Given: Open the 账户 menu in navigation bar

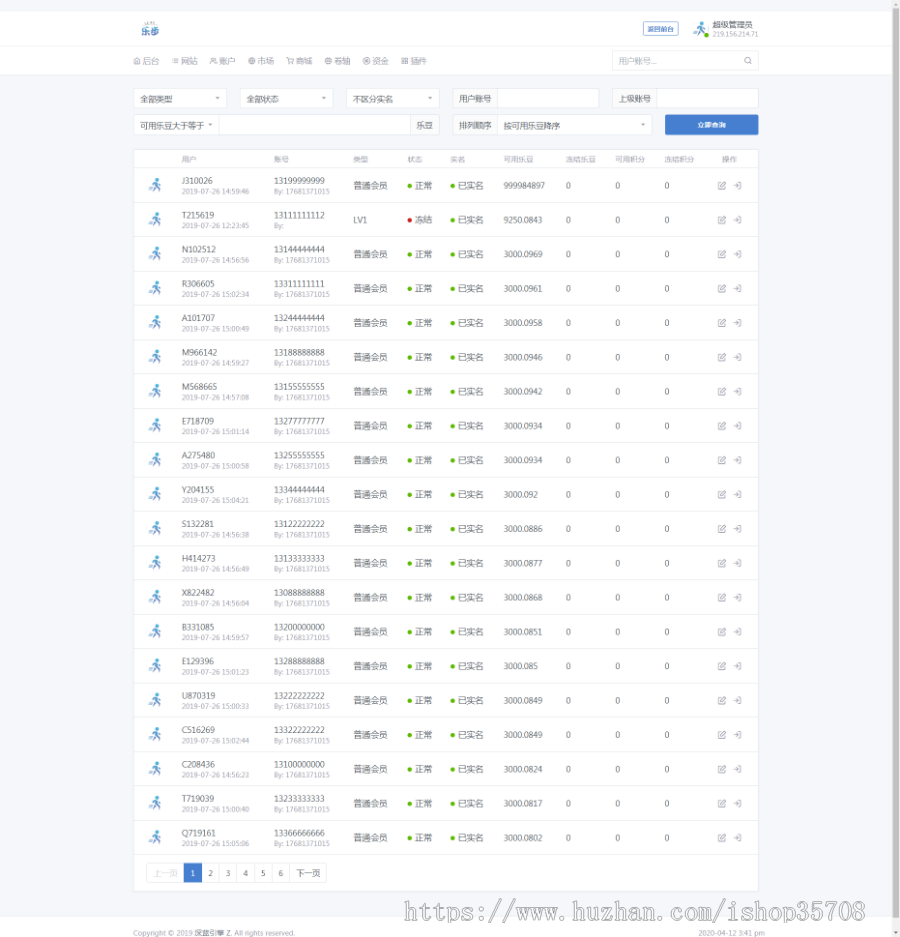Looking at the screenshot, I should click(x=222, y=61).
